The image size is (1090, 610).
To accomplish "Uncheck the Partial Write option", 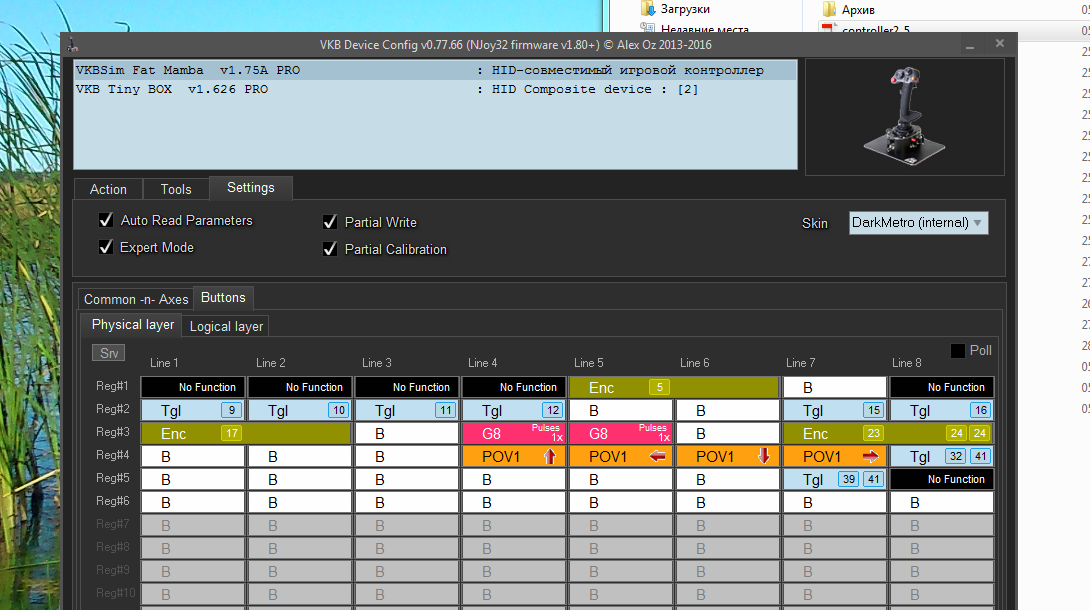I will (330, 222).
